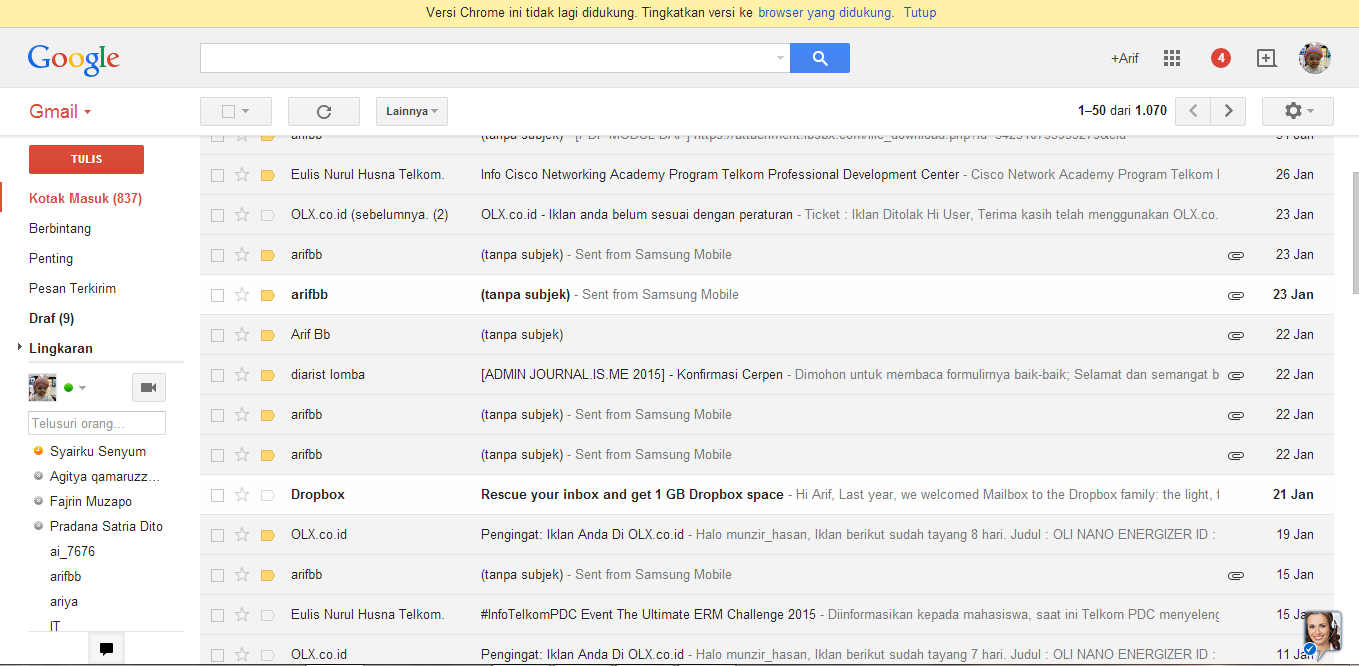The width and height of the screenshot is (1359, 666).
Task: Tick checkbox for 26 Jan Eulis email
Action: [217, 175]
